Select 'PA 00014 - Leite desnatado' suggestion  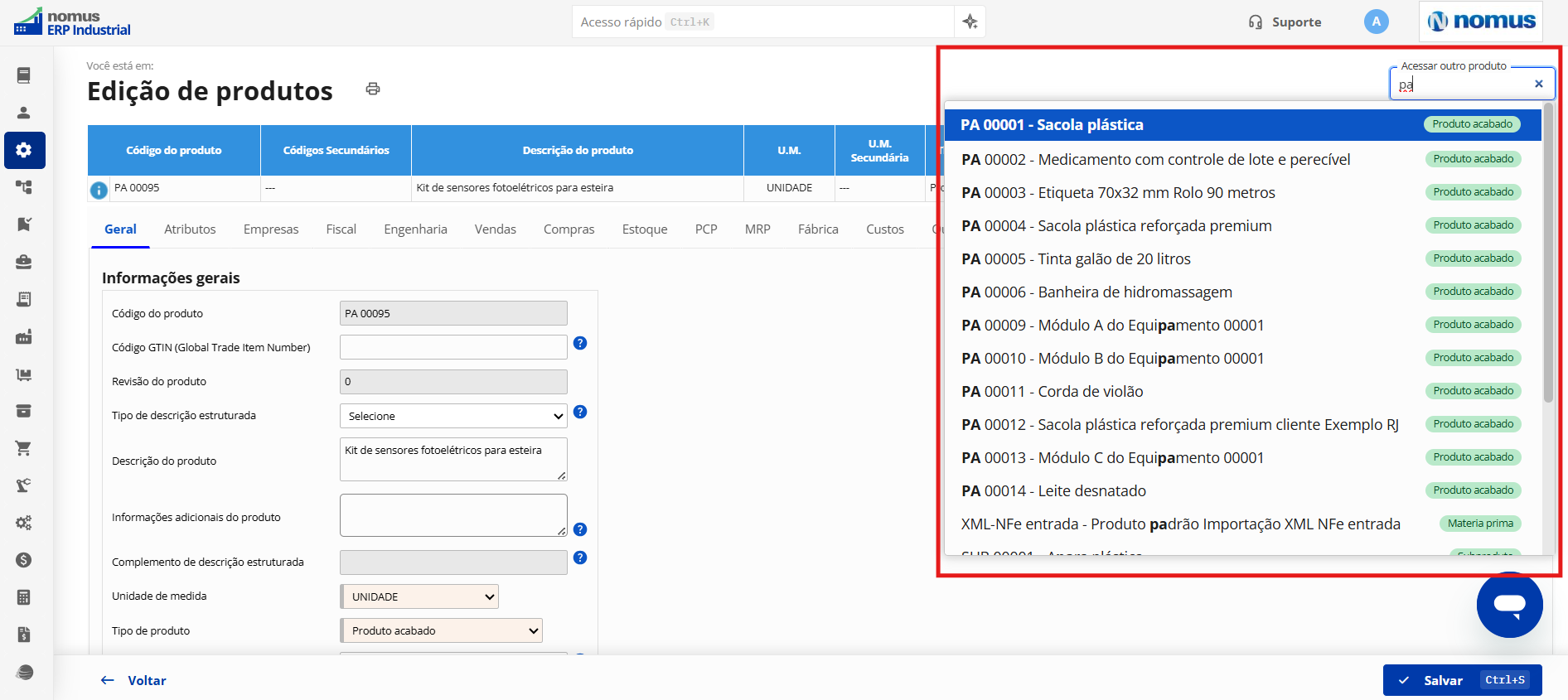[x=1243, y=490]
